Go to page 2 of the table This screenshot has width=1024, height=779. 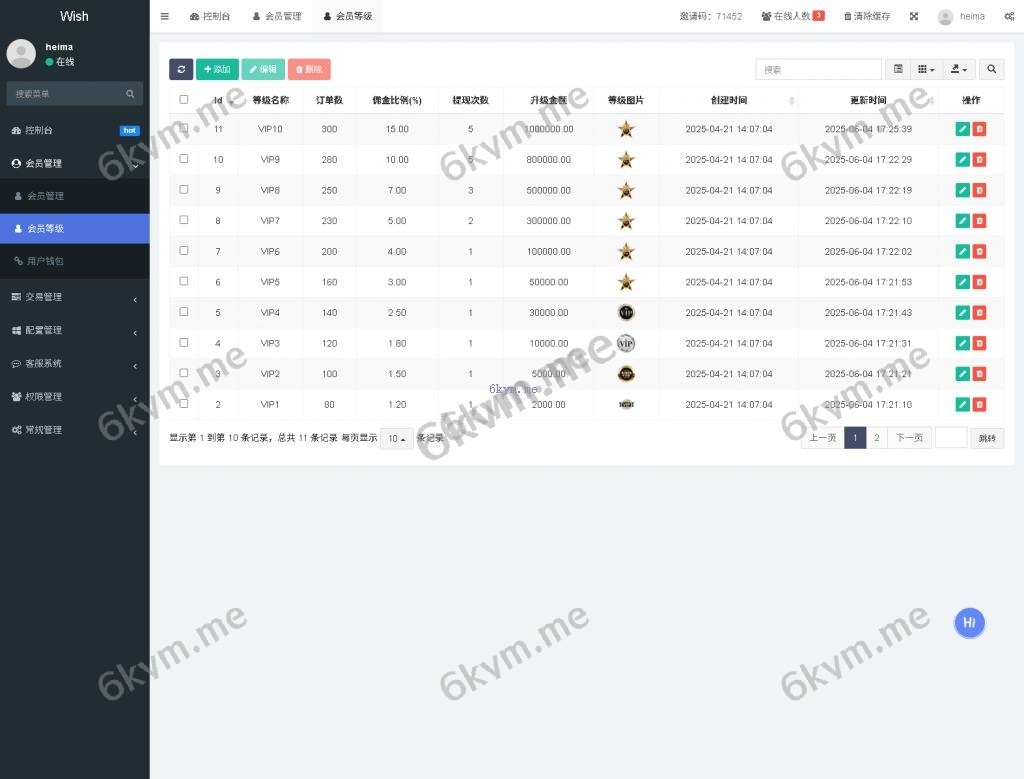pos(877,438)
